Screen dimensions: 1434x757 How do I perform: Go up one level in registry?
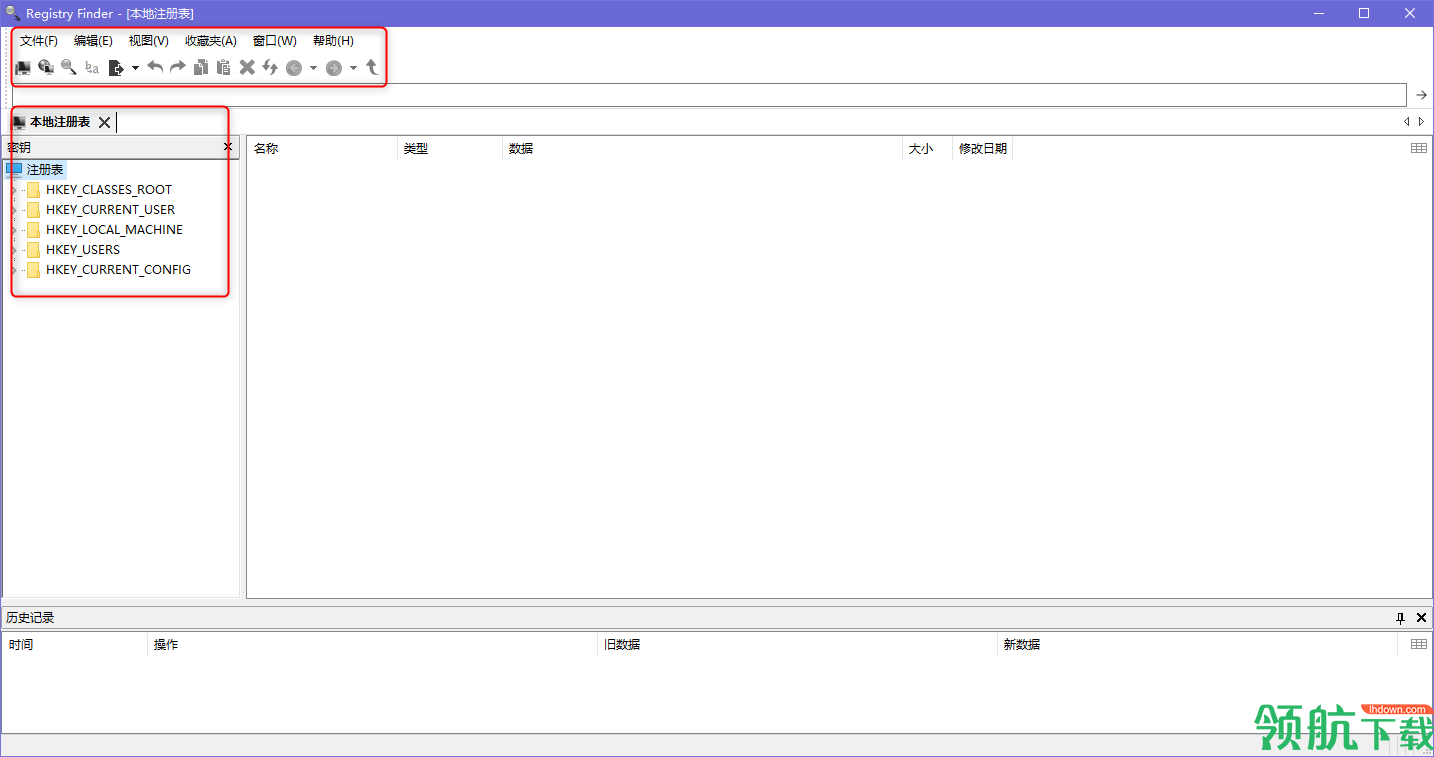pyautogui.click(x=372, y=68)
